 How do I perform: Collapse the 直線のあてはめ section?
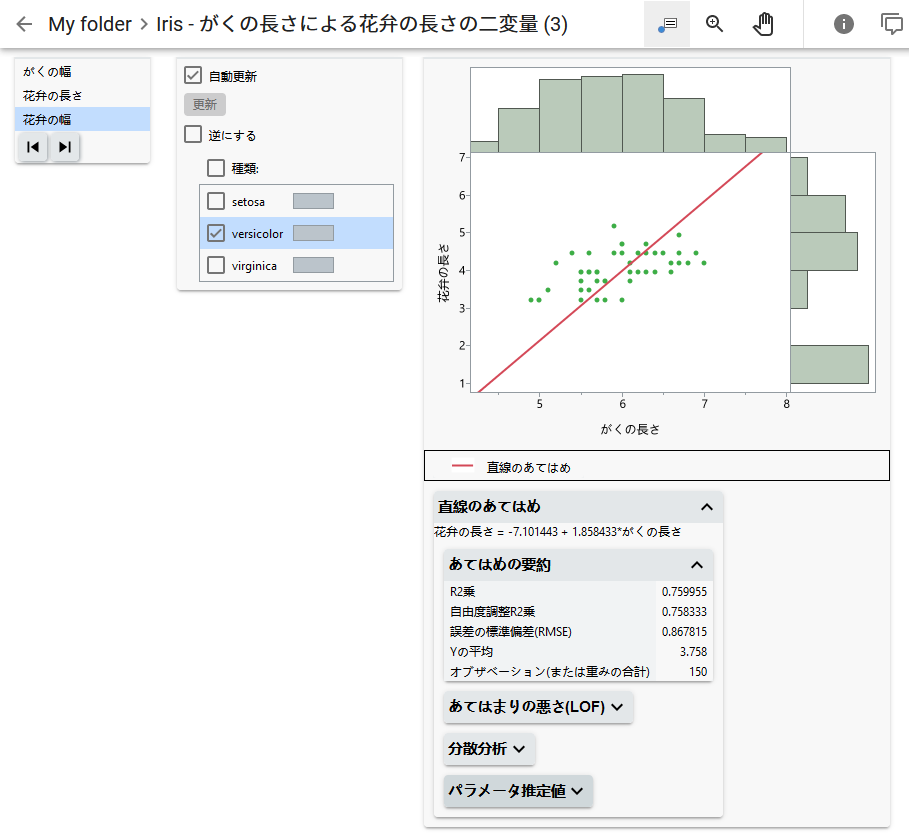click(707, 507)
